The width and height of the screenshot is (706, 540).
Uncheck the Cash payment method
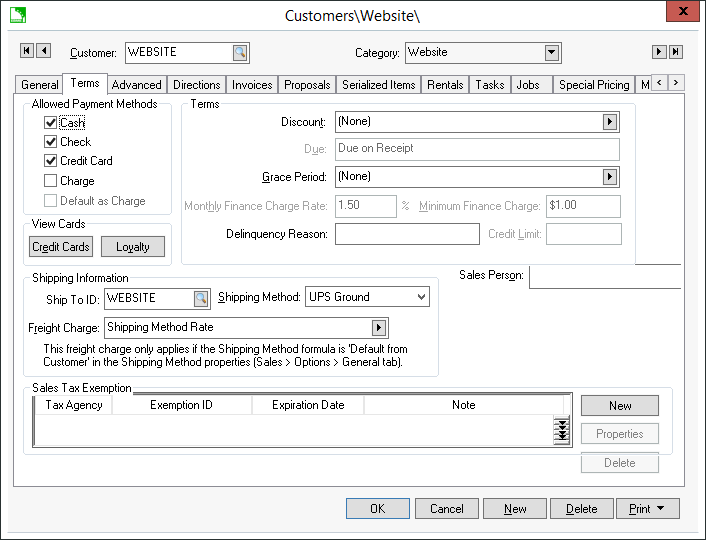point(51,123)
